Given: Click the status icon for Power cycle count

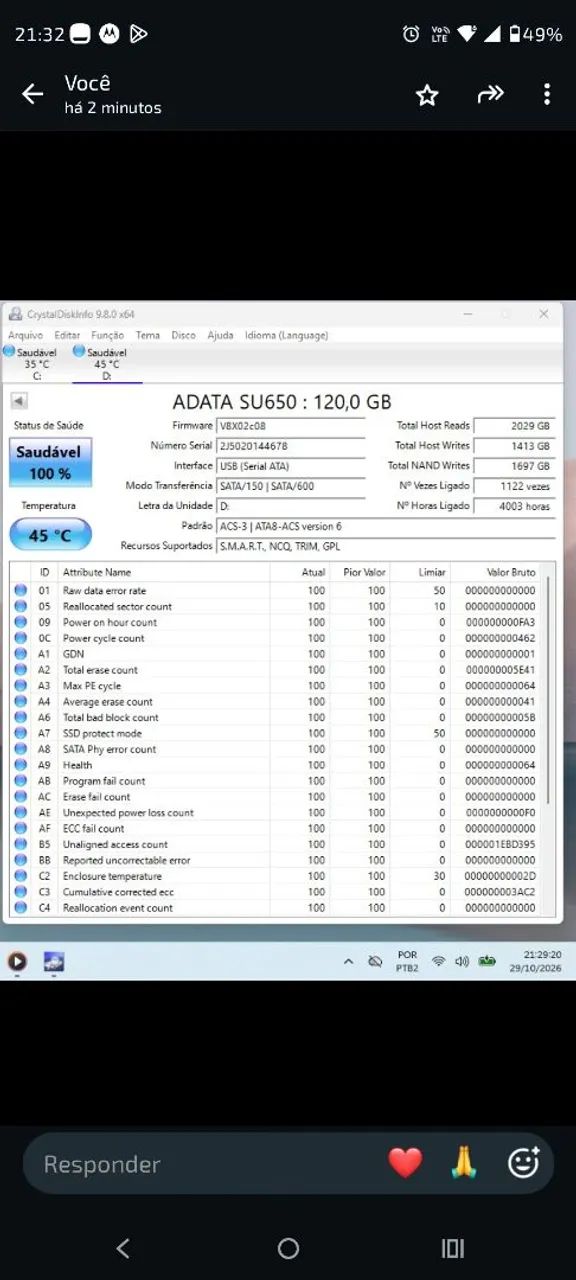Looking at the screenshot, I should coord(20,638).
